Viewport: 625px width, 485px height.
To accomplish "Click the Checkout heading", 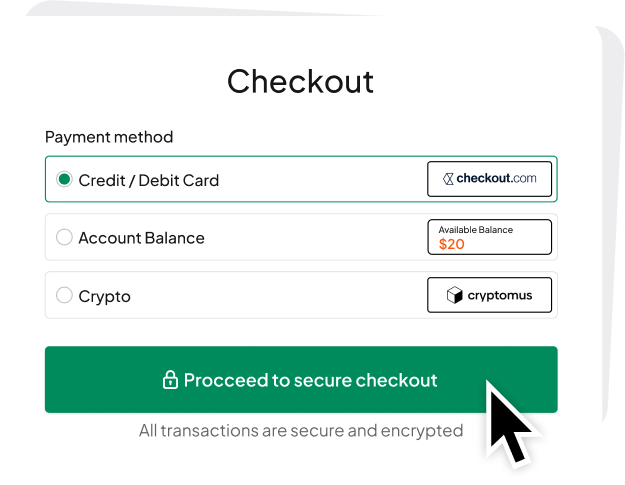I will coord(300,81).
